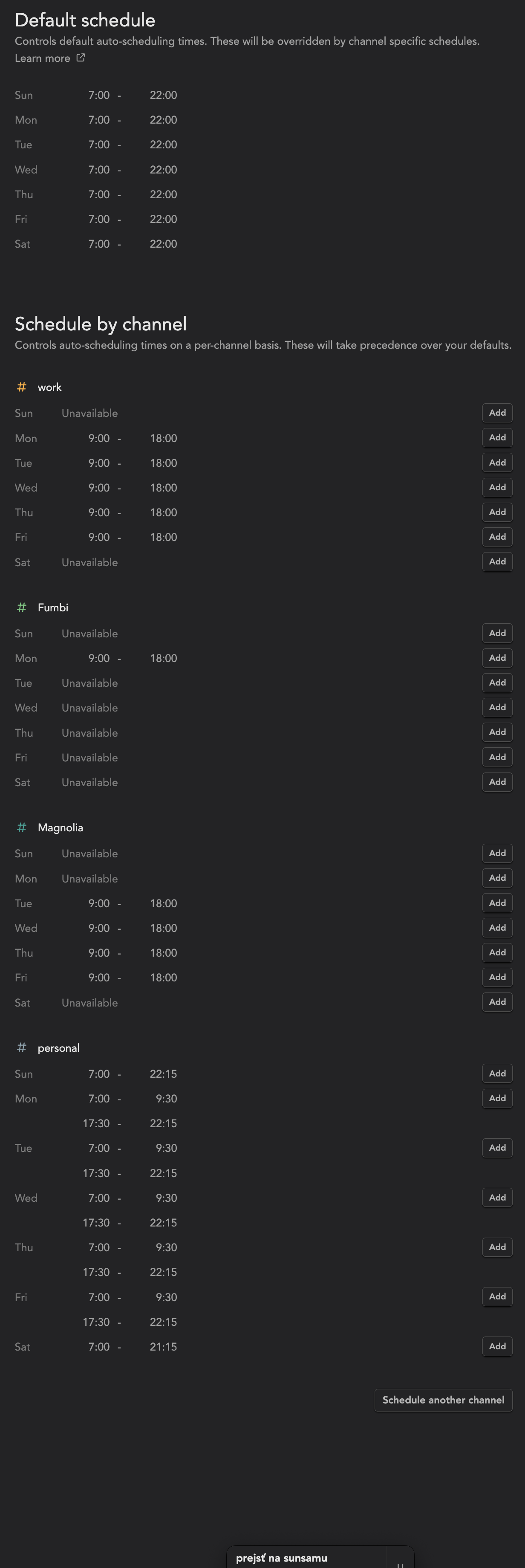The width and height of the screenshot is (525, 1568).
Task: Click the hash icon beside personal channel
Action: coord(22,1047)
